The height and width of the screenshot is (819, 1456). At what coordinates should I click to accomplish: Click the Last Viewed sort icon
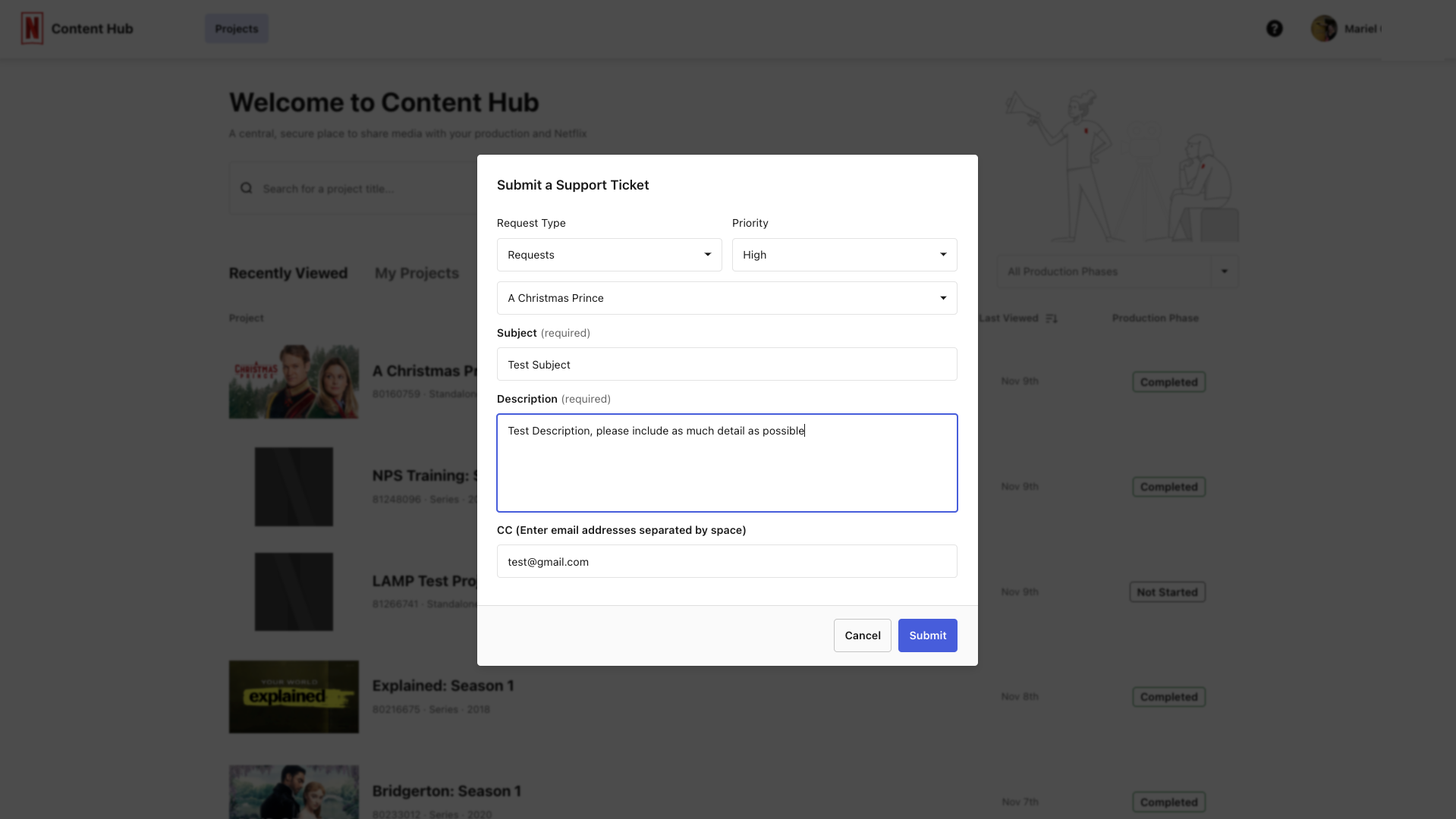pyautogui.click(x=1052, y=318)
